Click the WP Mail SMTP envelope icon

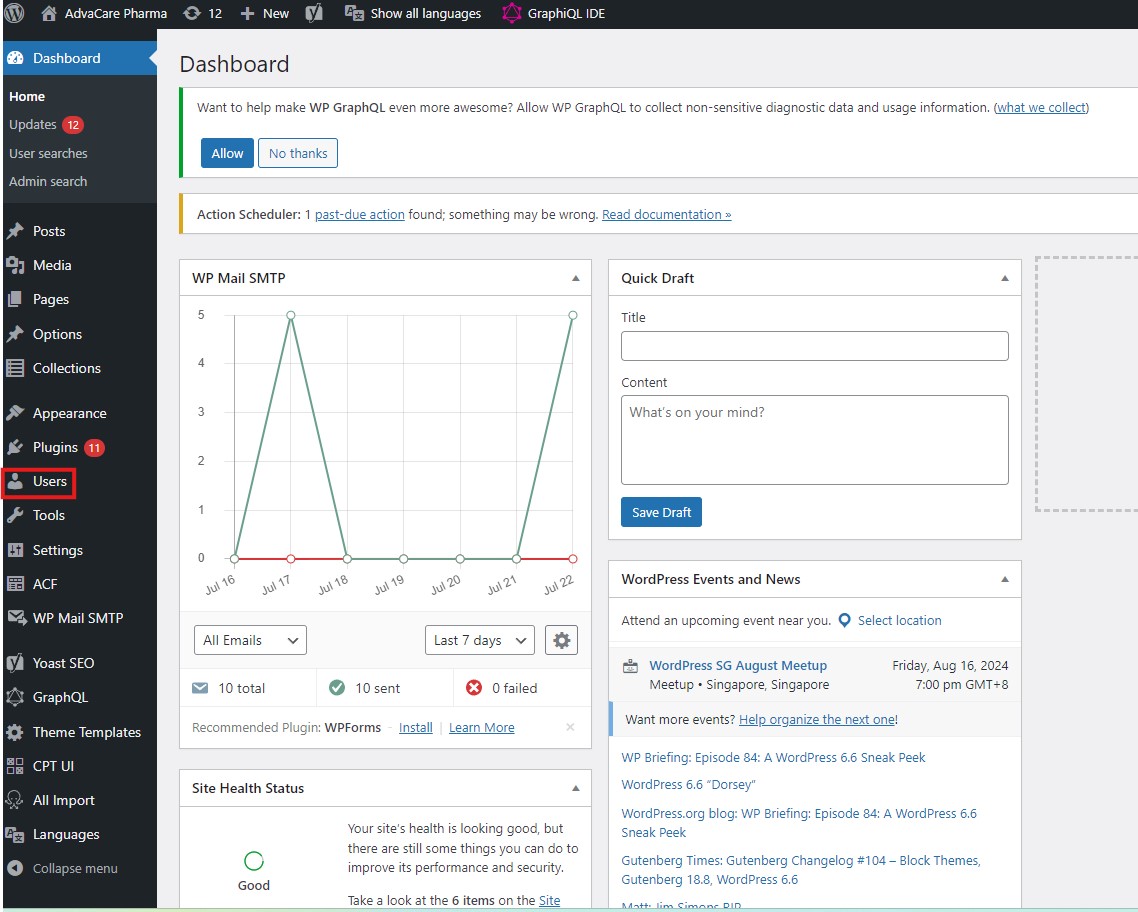pyautogui.click(x=17, y=617)
